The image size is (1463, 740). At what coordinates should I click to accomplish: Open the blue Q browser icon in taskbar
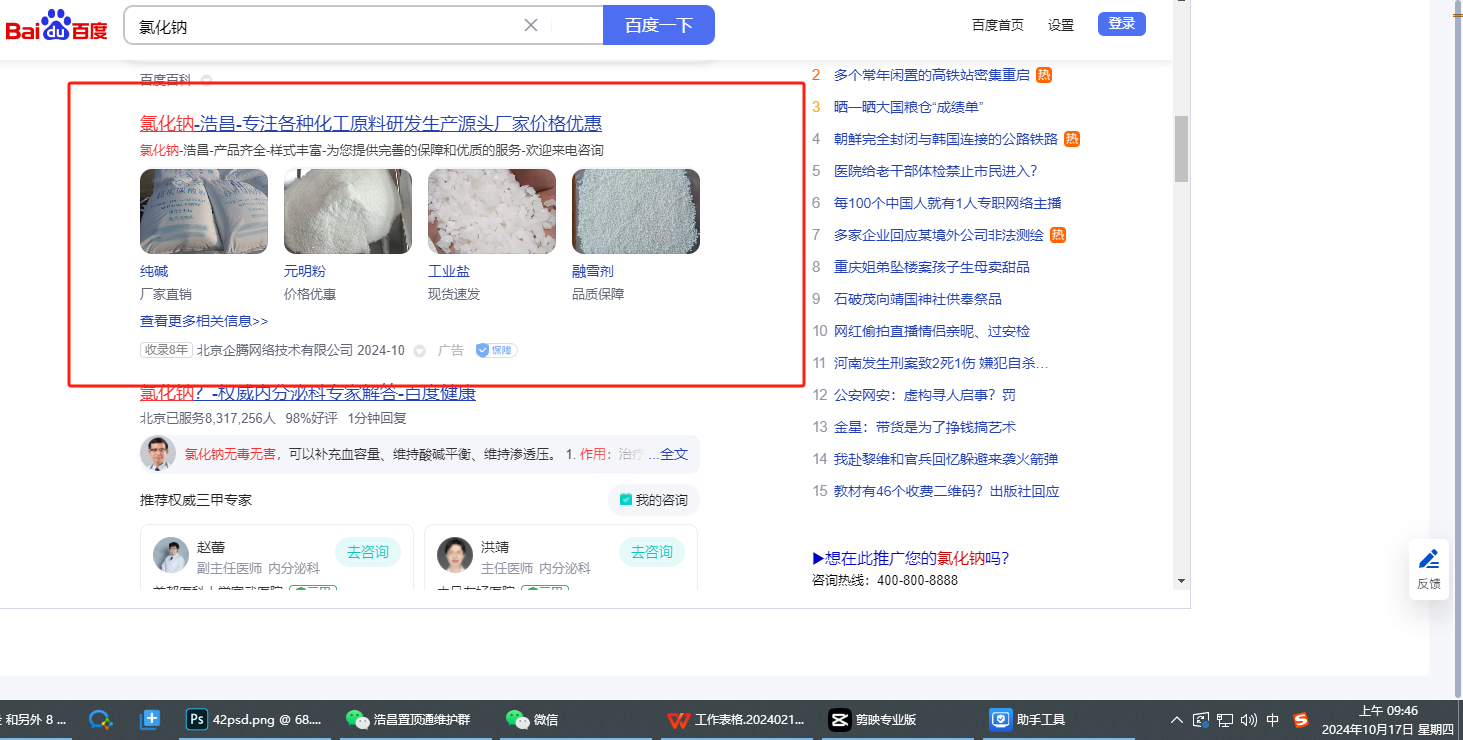(x=100, y=719)
